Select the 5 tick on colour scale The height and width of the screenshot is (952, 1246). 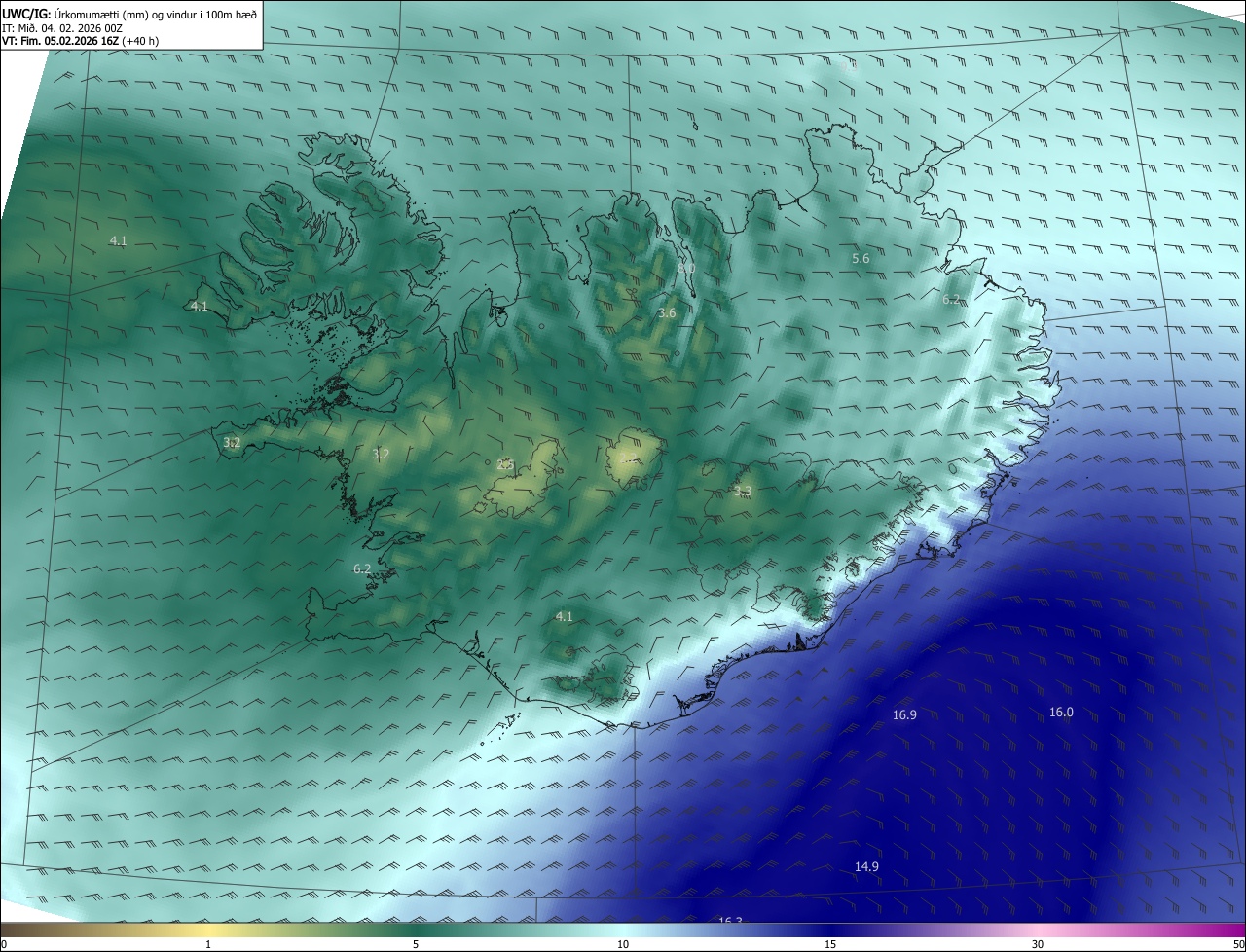[x=416, y=944]
